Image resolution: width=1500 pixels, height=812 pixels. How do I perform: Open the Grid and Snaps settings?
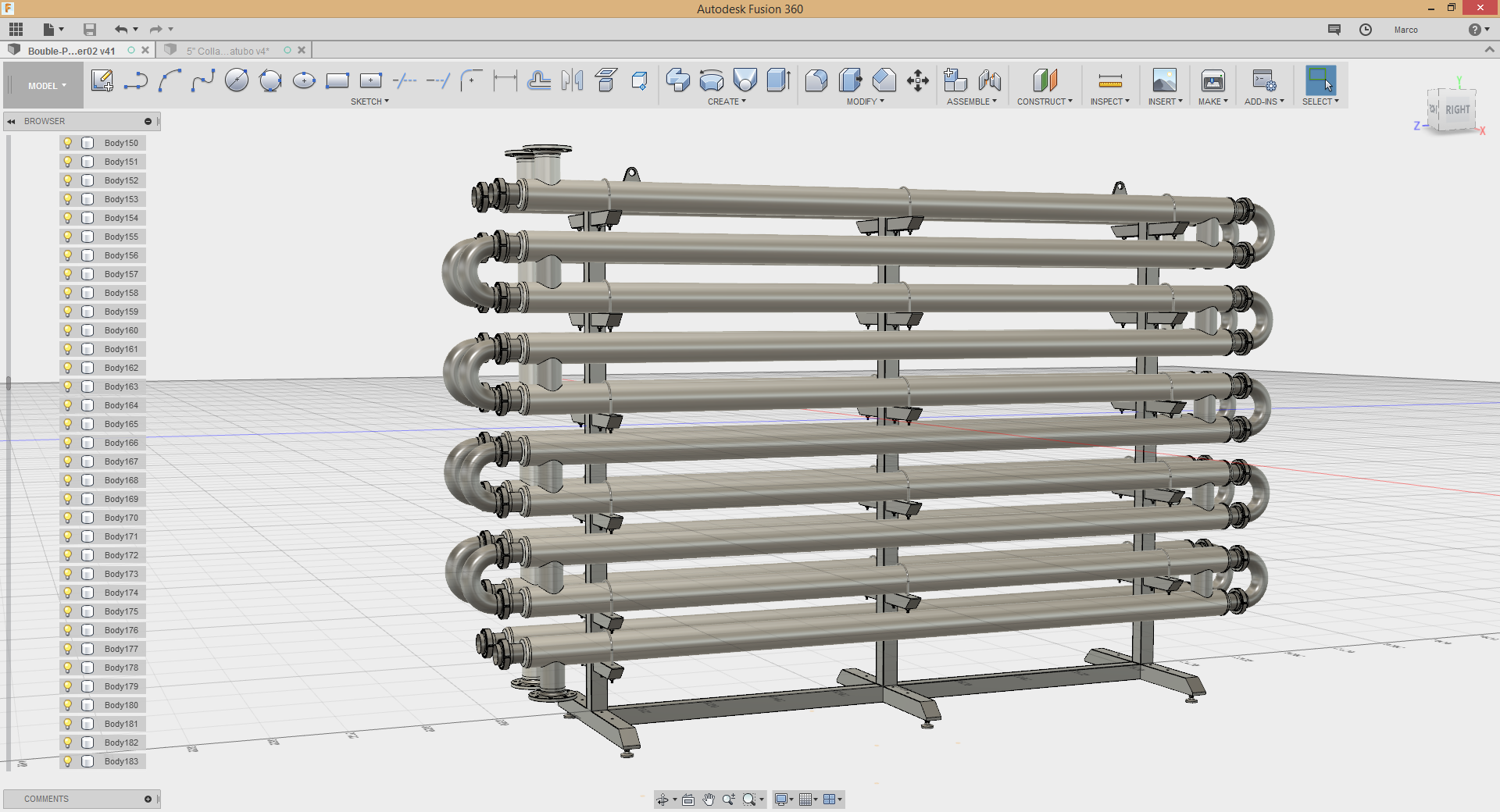[x=808, y=800]
